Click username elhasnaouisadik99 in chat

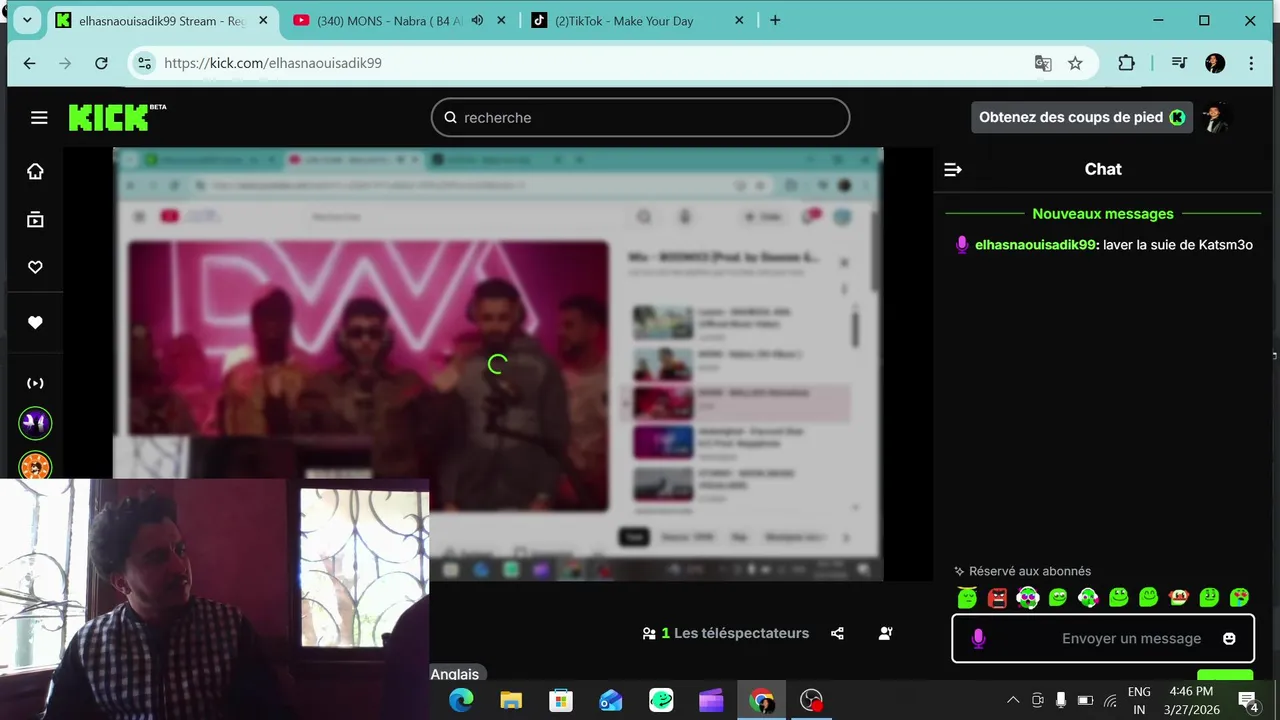tap(1035, 245)
